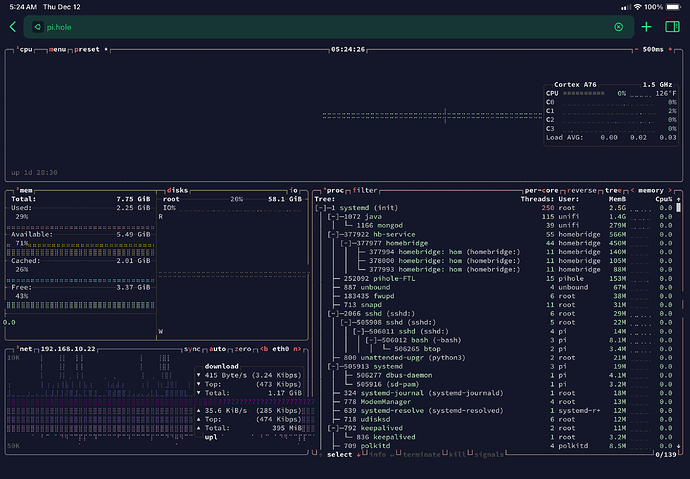690x479 pixels.
Task: Clear the pi.hole address field
Action: [618, 27]
